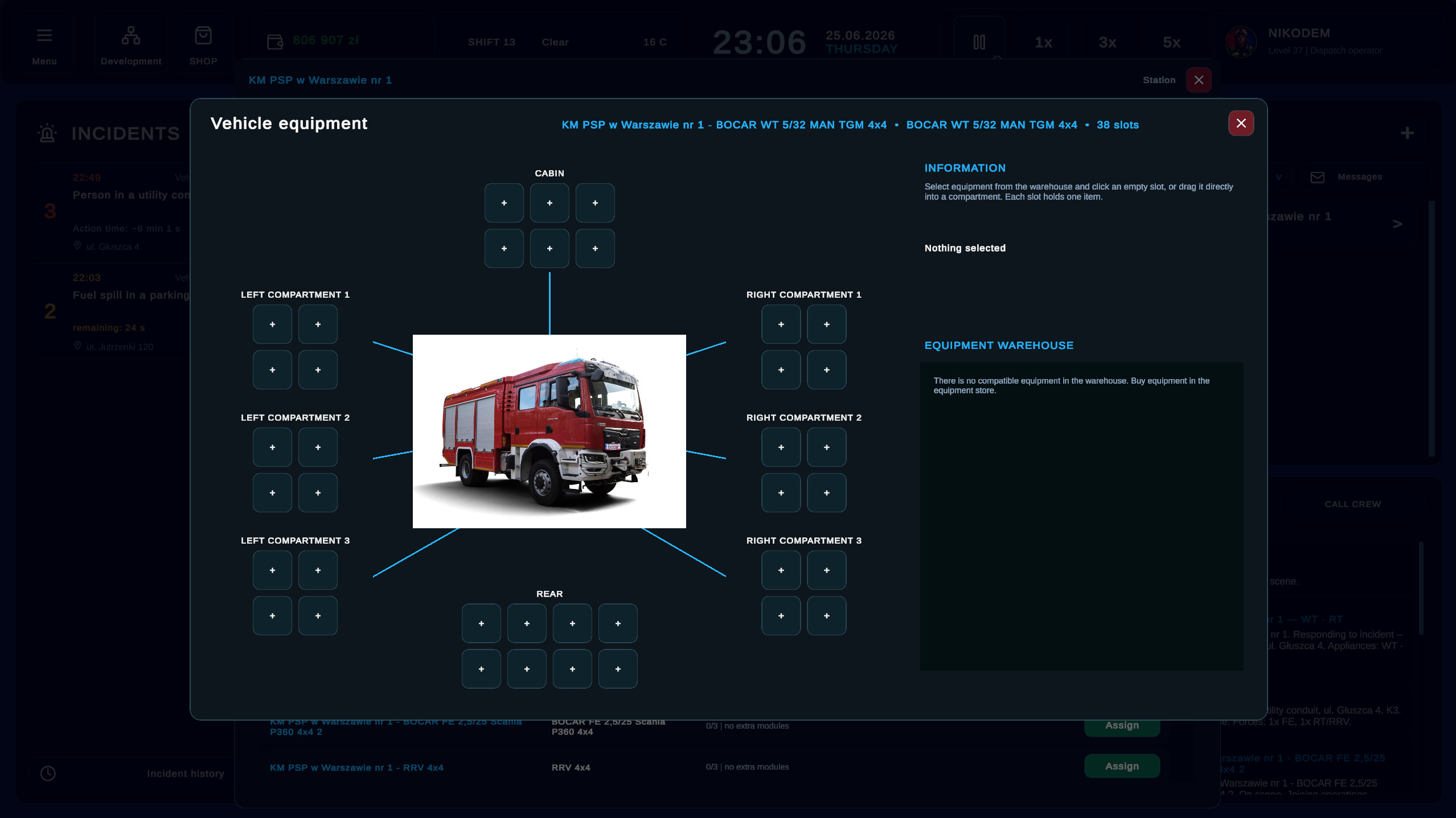
Task: Click the ul. Gluszca 4 location pin
Action: tap(77, 245)
